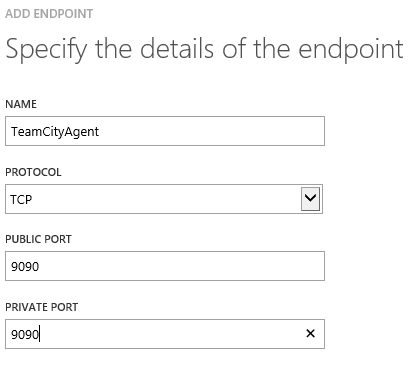This screenshot has height=368, width=420.
Task: Open the protocol dropdown chevron arrow
Action: (310, 199)
